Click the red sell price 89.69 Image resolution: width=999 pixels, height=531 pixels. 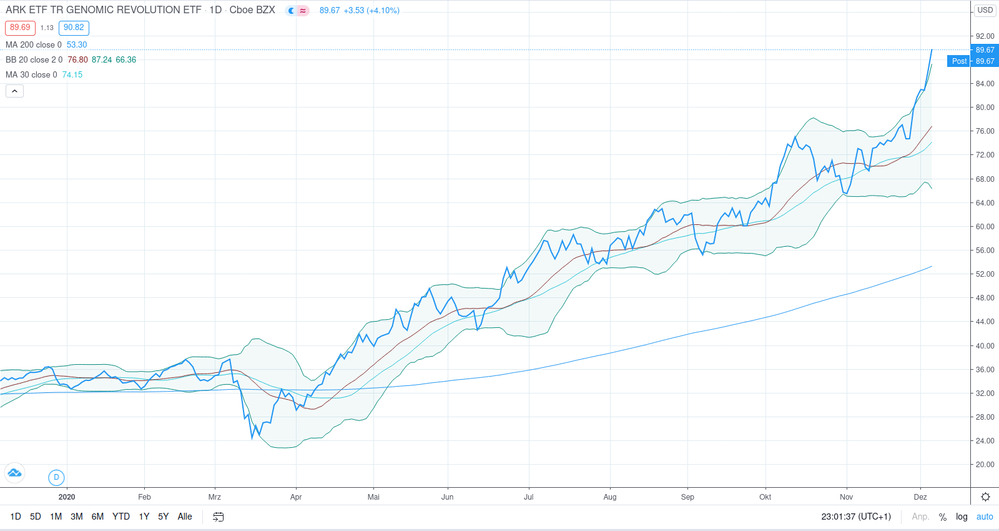click(x=20, y=27)
